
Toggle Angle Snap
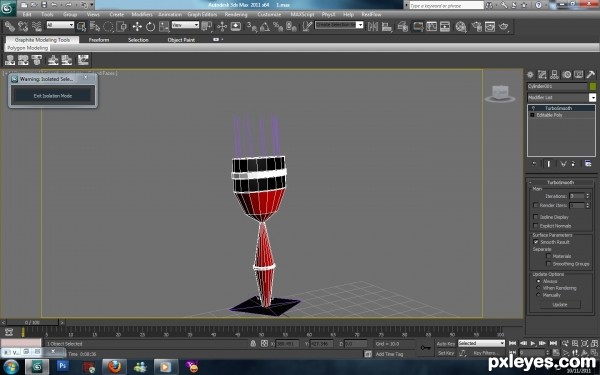(265, 26)
